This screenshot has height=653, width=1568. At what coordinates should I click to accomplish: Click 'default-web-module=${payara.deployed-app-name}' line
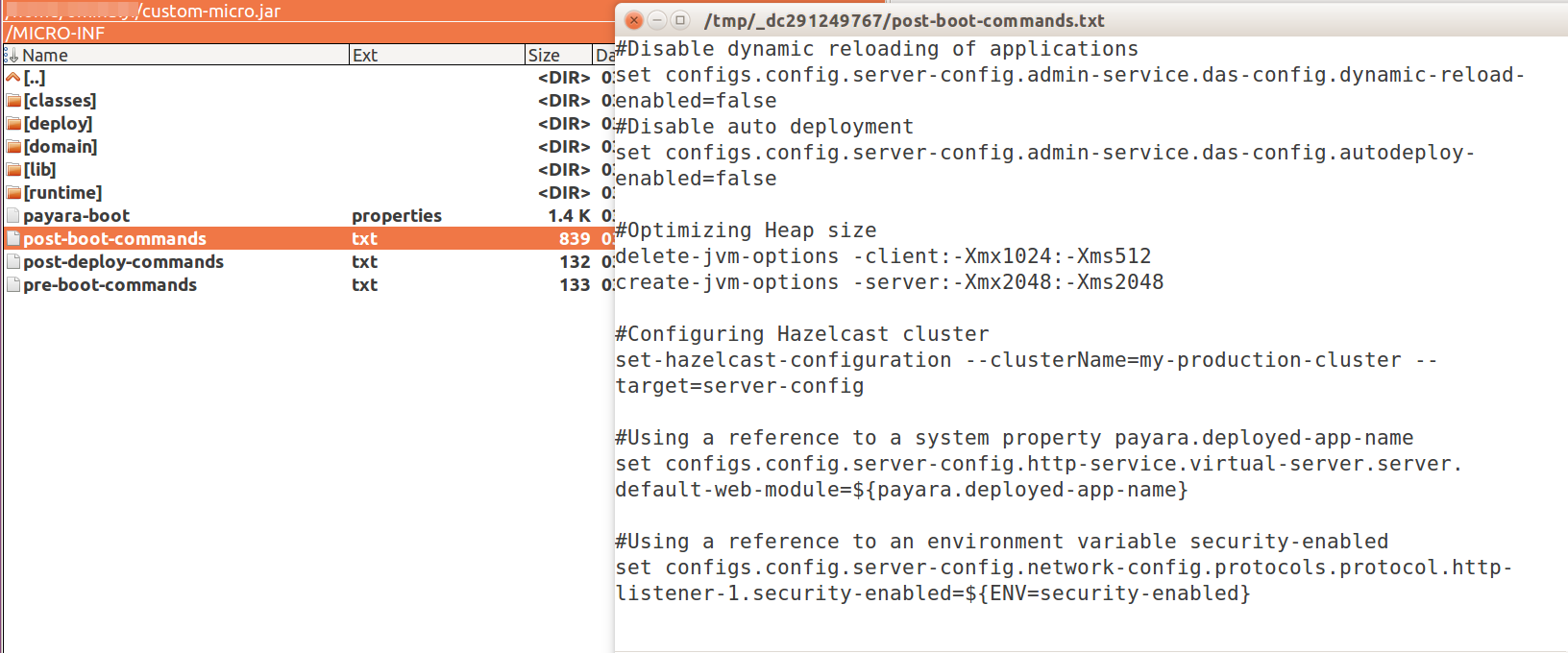pyautogui.click(x=901, y=490)
